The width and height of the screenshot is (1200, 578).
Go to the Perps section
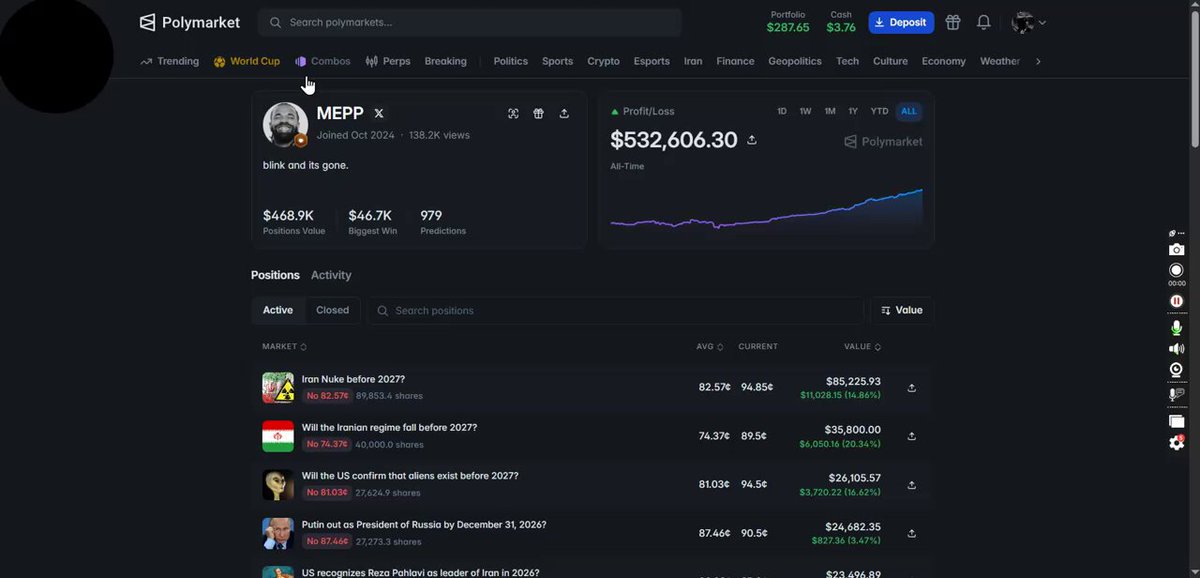point(388,61)
